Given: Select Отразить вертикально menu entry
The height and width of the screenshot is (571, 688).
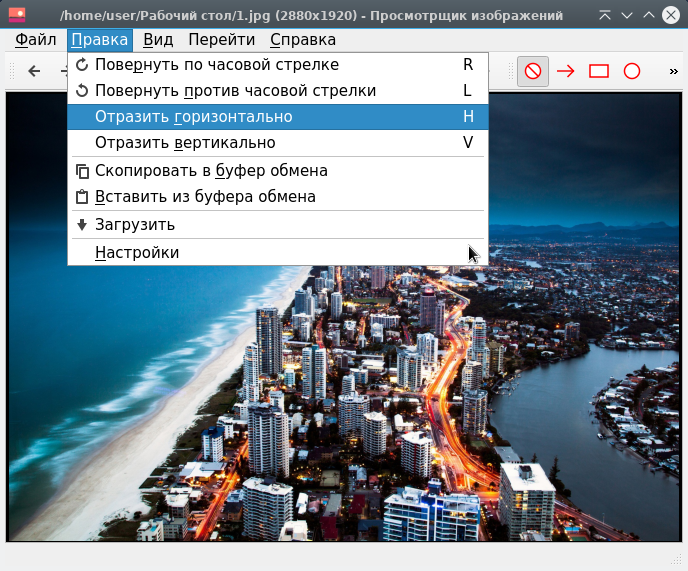Looking at the screenshot, I should click(x=185, y=143).
